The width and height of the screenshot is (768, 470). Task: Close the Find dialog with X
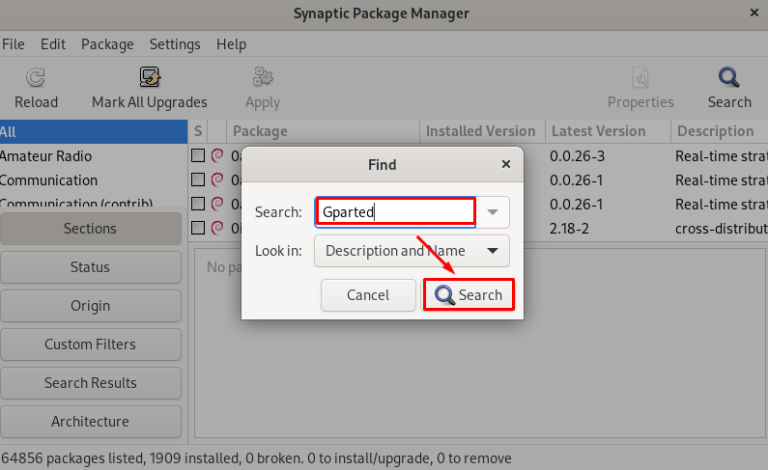tap(506, 164)
